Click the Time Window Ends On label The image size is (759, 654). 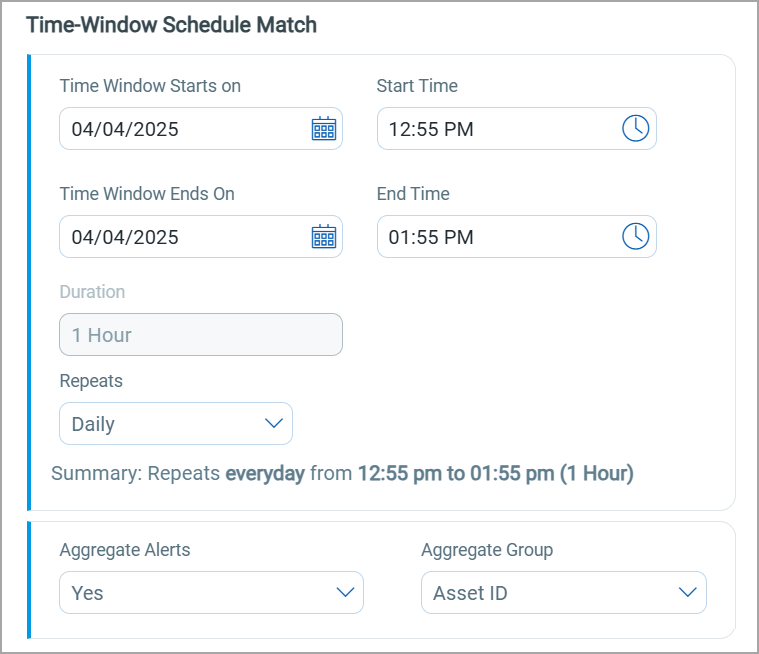[147, 194]
